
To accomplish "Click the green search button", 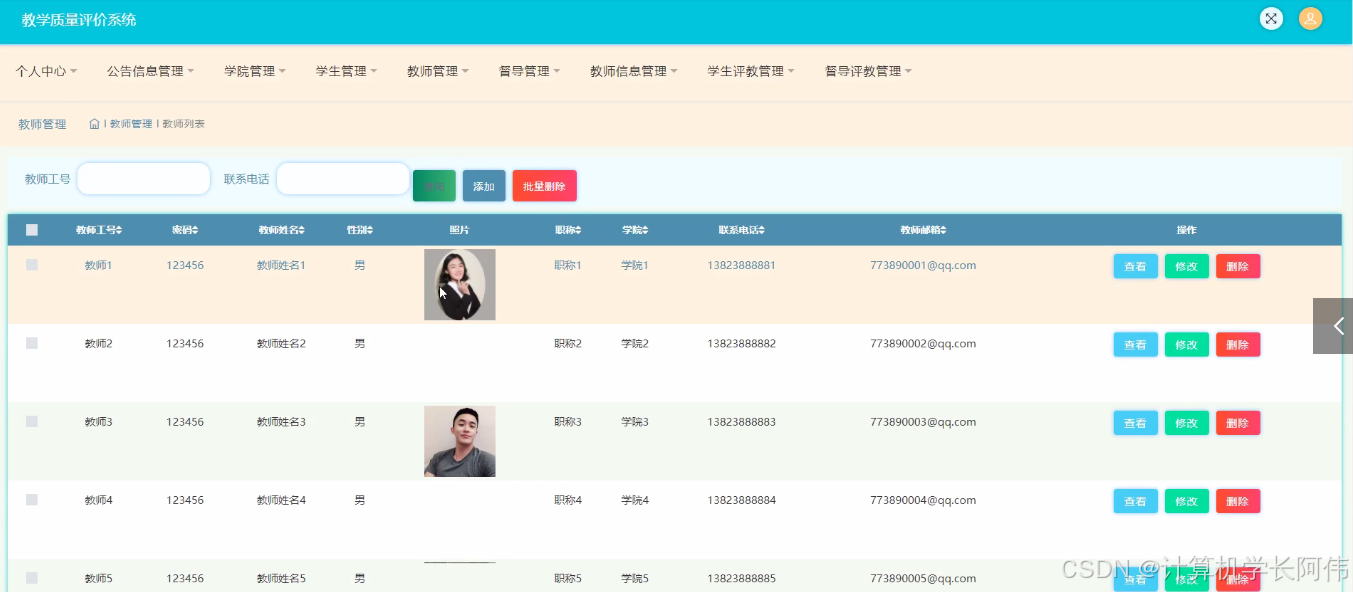I will [x=434, y=186].
